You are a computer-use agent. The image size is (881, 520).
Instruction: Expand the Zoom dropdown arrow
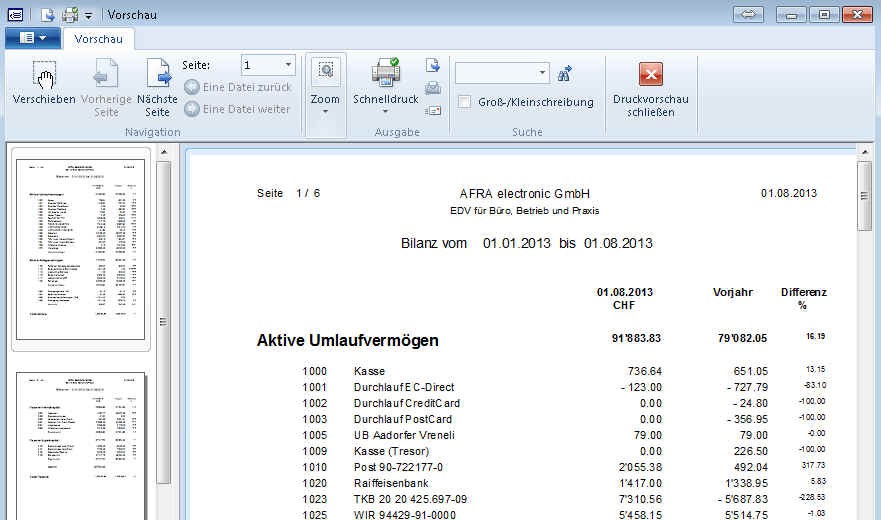pyautogui.click(x=325, y=112)
